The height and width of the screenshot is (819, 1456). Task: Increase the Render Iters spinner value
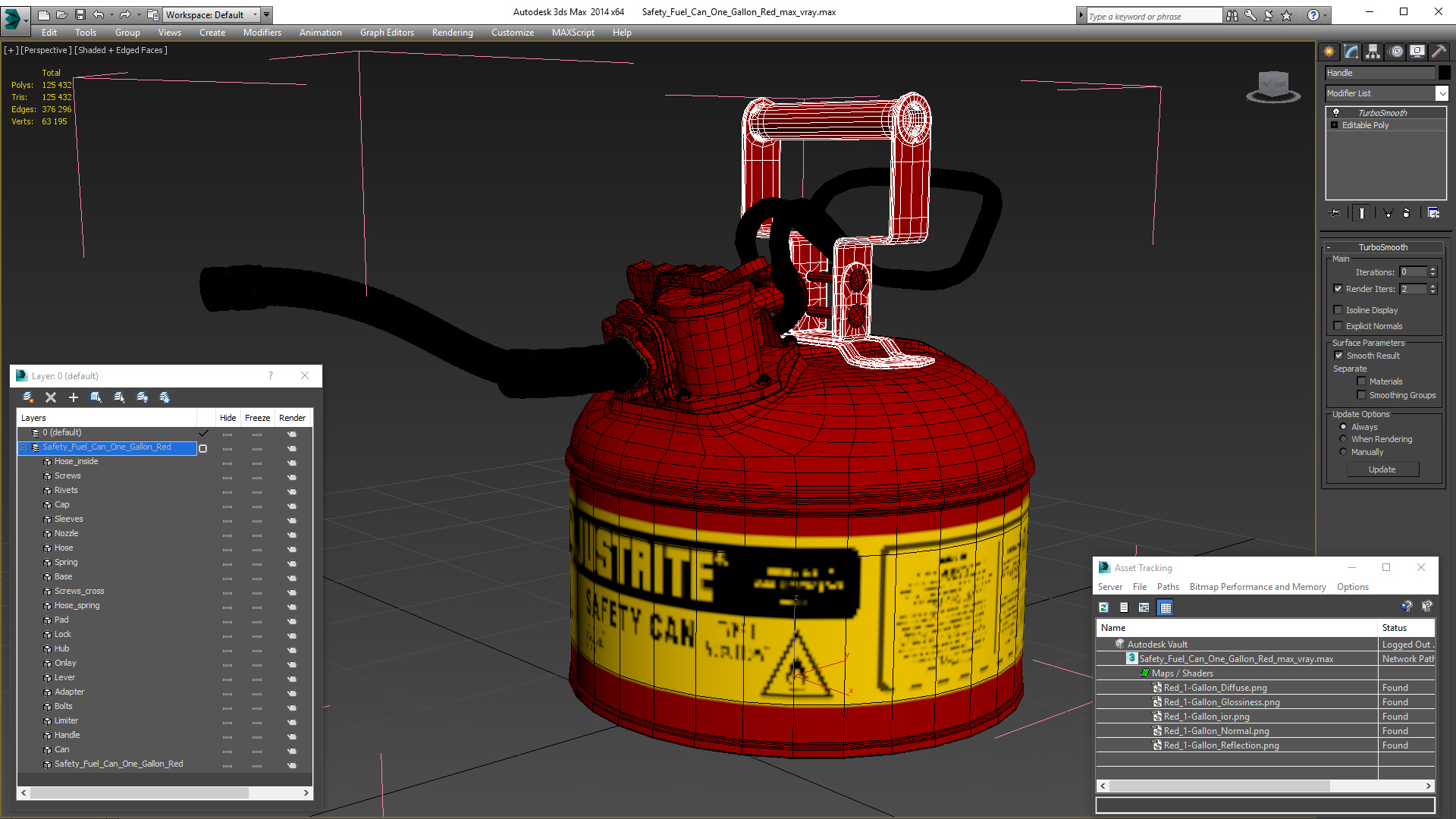click(1432, 285)
